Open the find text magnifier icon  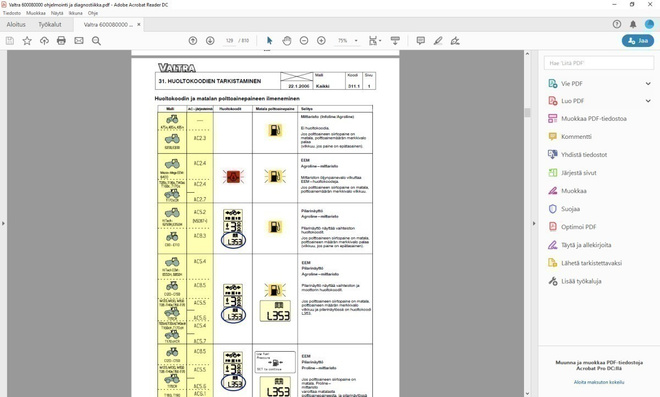coord(96,41)
